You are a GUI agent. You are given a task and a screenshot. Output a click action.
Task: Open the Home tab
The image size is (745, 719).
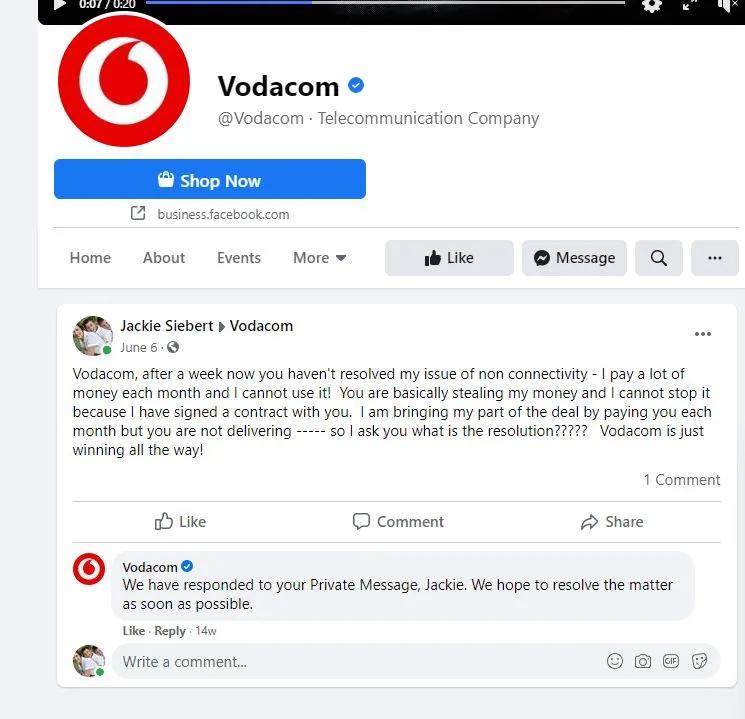90,258
